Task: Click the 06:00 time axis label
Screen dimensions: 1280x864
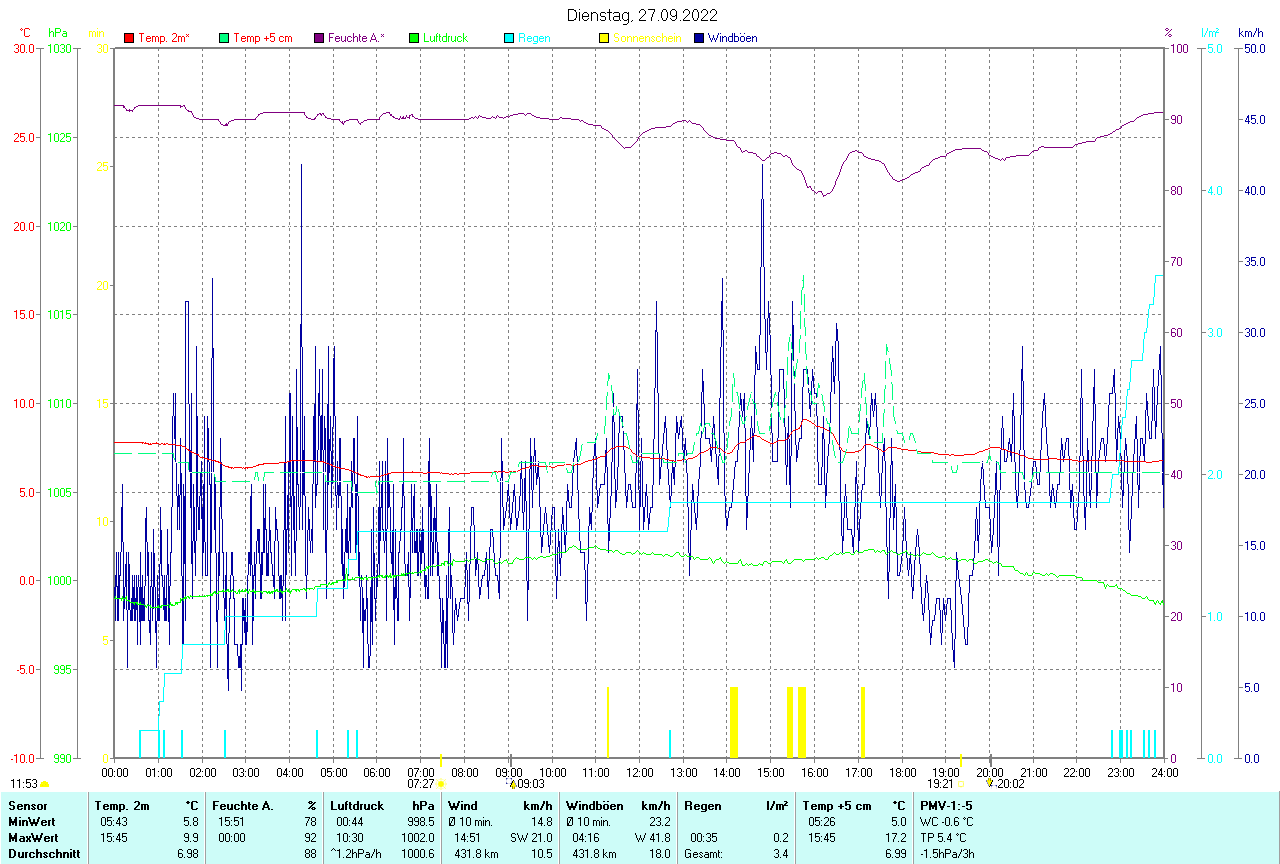Action: click(377, 772)
